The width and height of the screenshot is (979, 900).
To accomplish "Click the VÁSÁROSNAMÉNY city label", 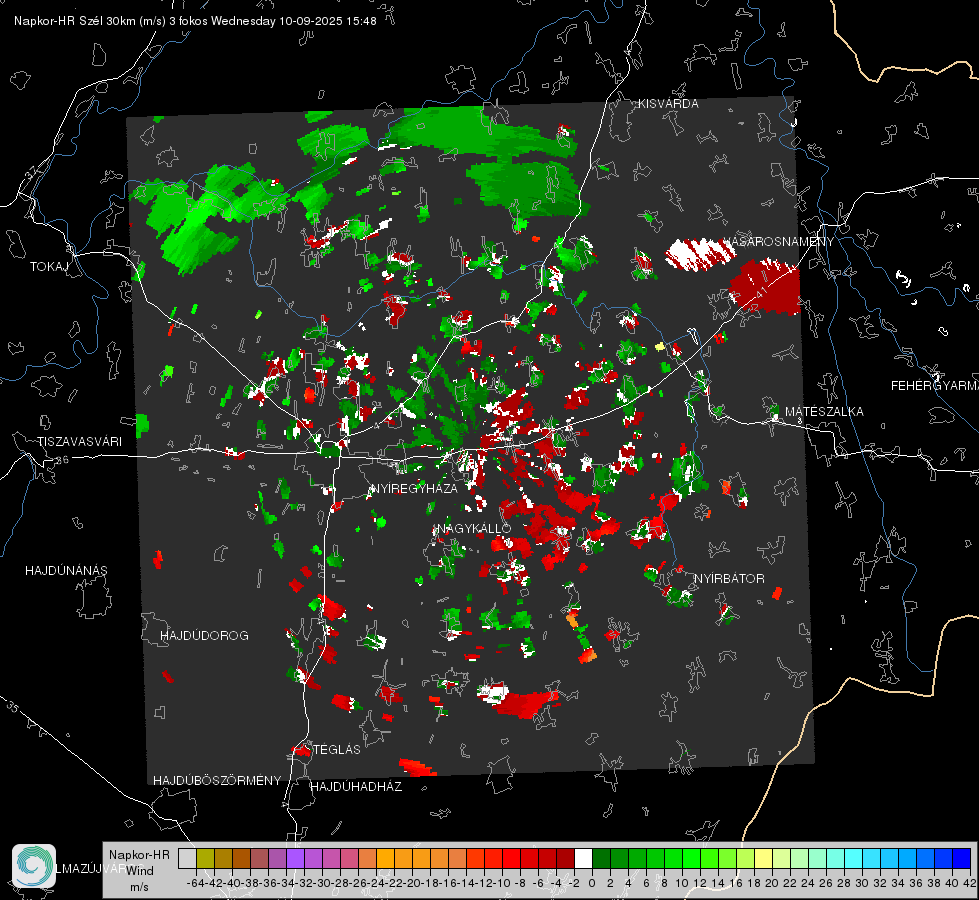I will [778, 242].
